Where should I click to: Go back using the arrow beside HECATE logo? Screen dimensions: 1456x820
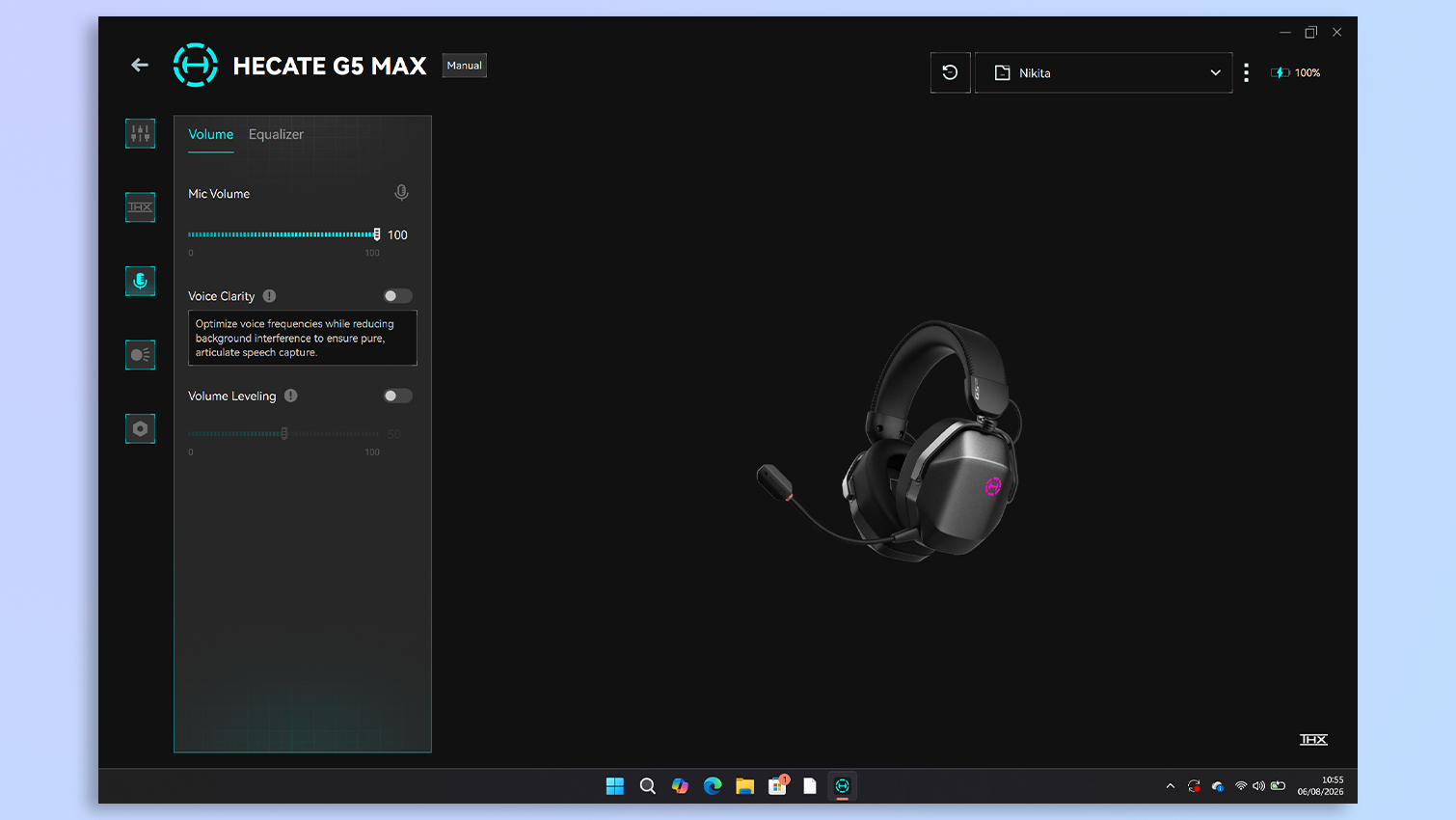pos(140,66)
